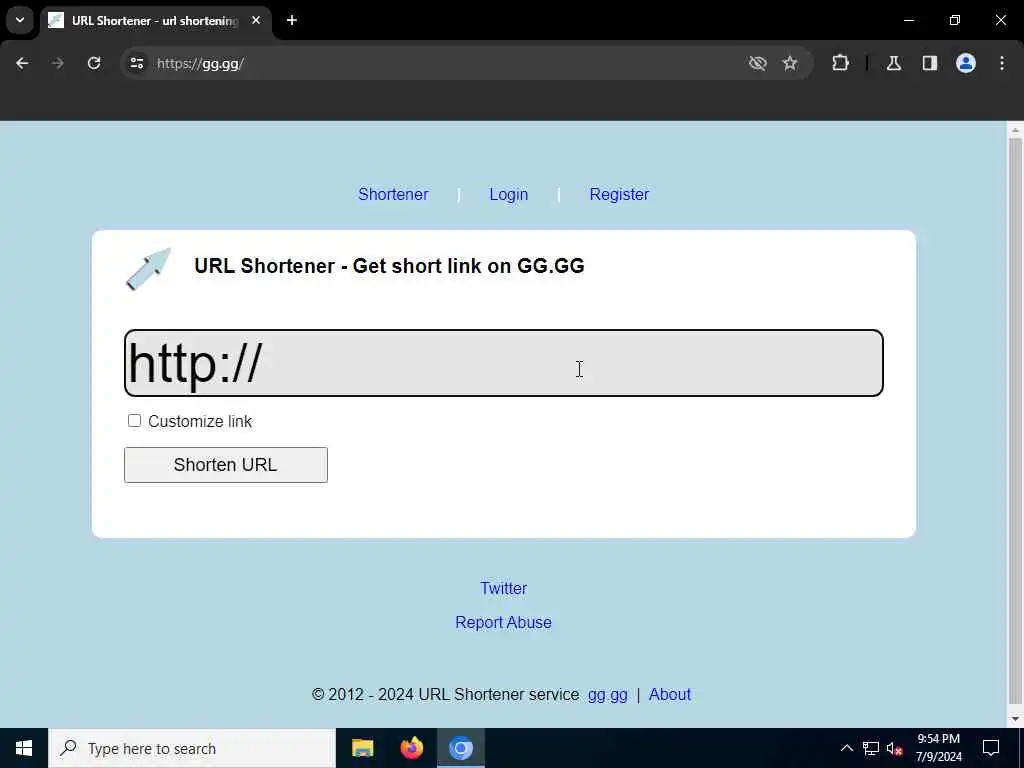Open the notification center icon
The image size is (1024, 768).
coord(991,748)
